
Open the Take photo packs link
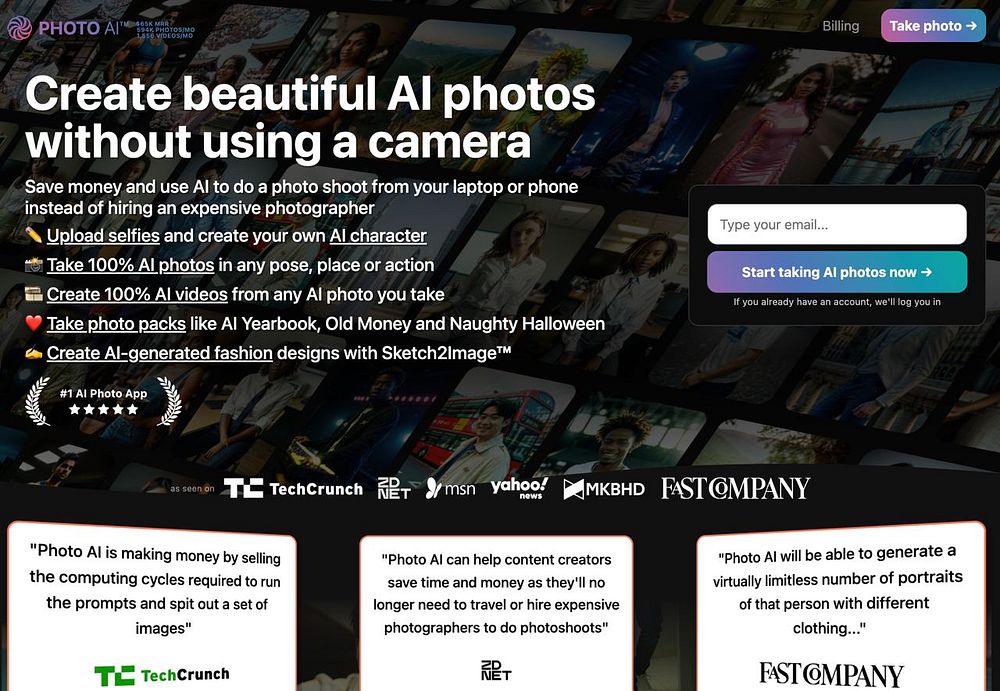(x=116, y=323)
